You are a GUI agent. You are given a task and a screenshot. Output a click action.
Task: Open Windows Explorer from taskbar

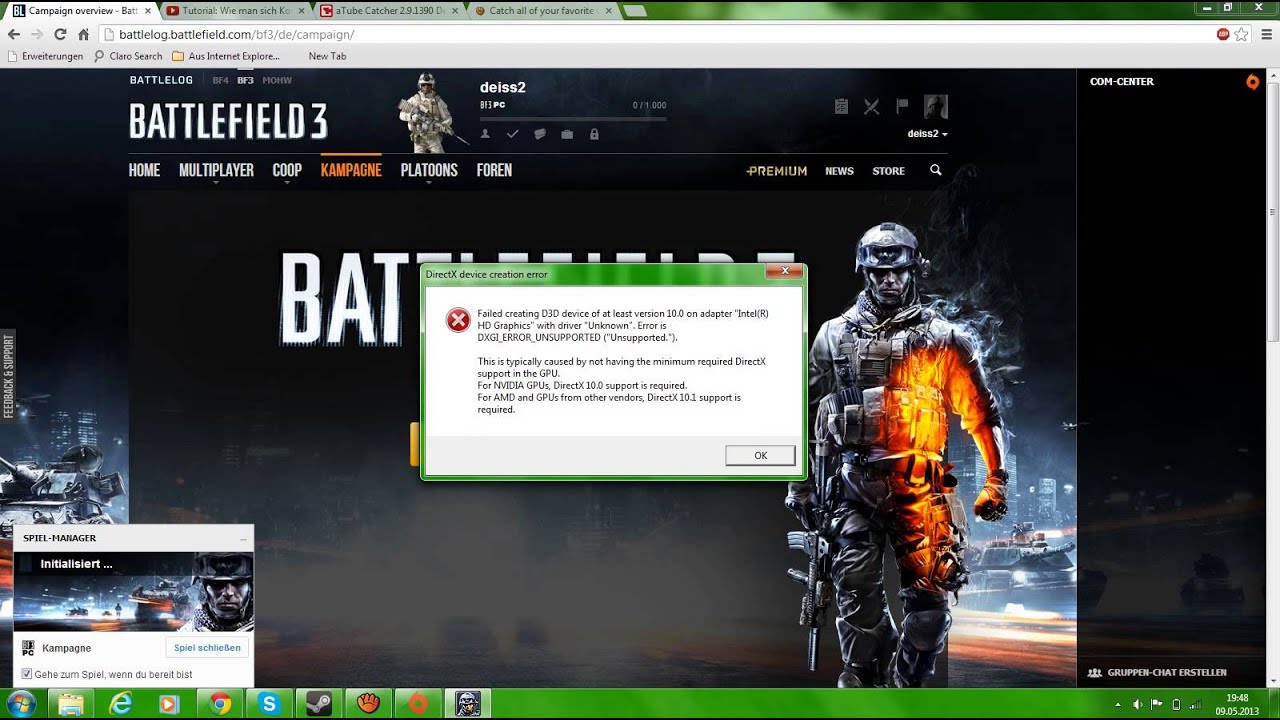[x=71, y=704]
